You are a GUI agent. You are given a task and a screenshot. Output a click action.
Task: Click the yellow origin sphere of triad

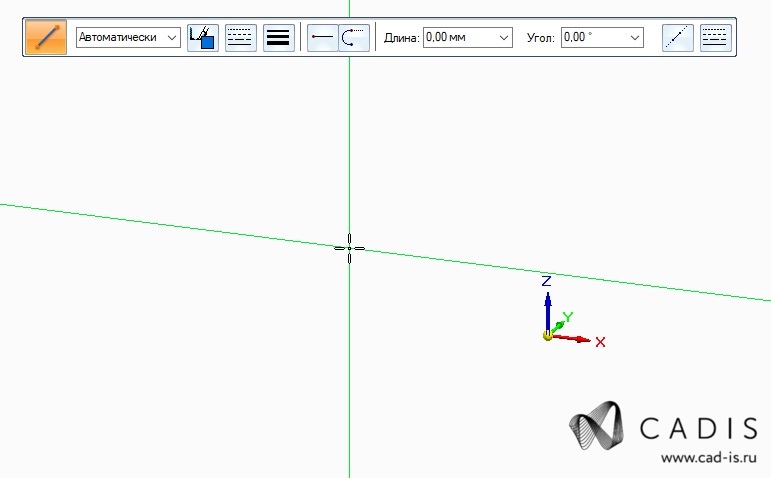coord(547,336)
